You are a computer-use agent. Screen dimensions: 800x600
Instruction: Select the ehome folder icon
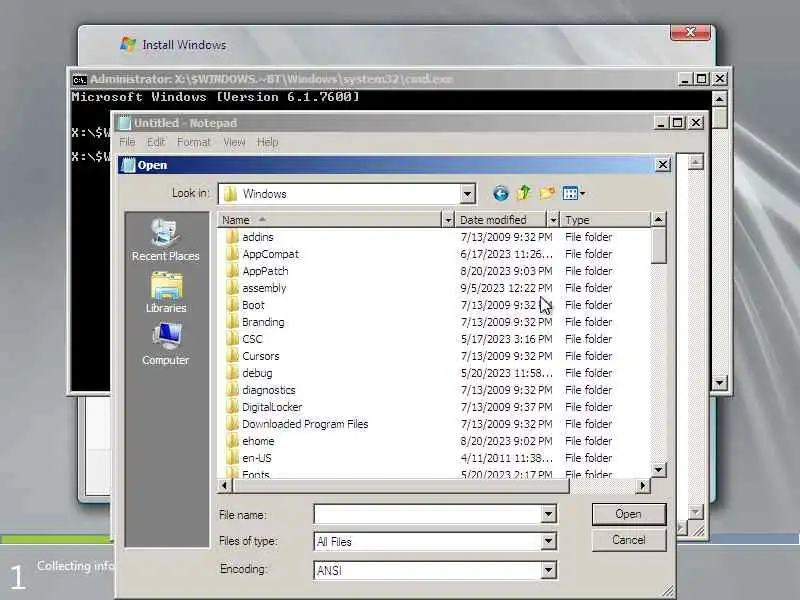click(x=232, y=441)
